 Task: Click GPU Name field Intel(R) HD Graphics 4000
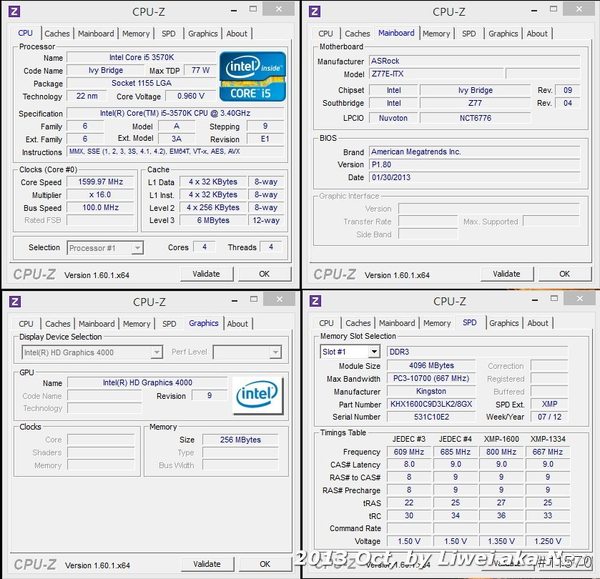point(147,383)
